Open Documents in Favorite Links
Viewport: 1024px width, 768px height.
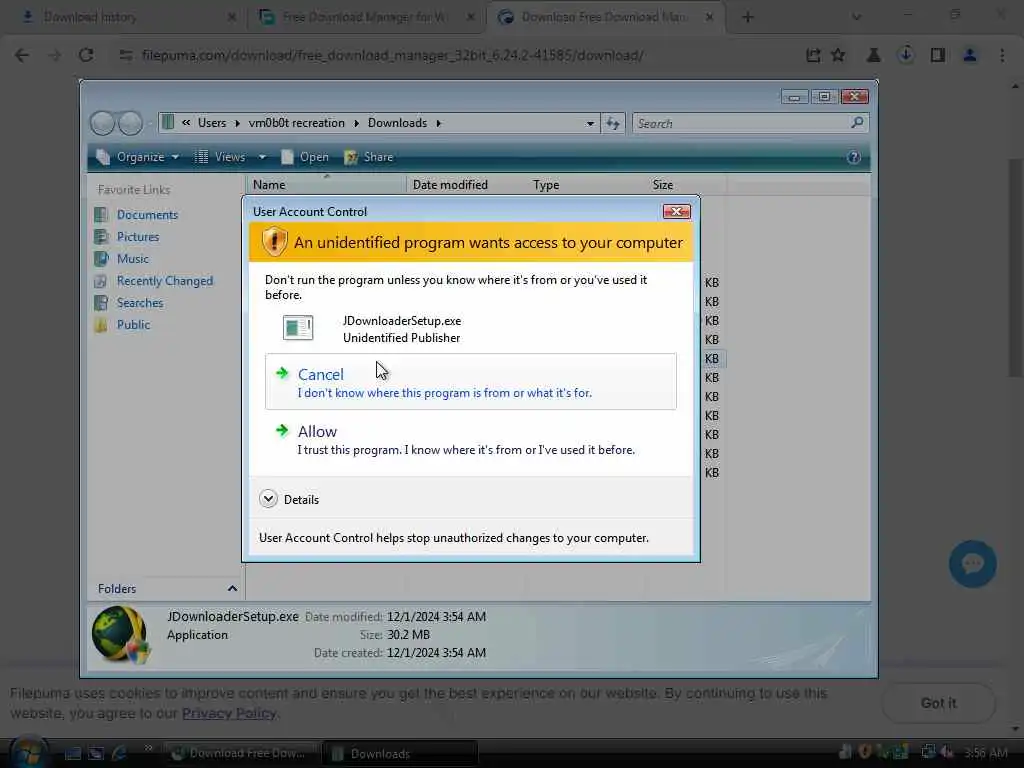[x=147, y=215]
